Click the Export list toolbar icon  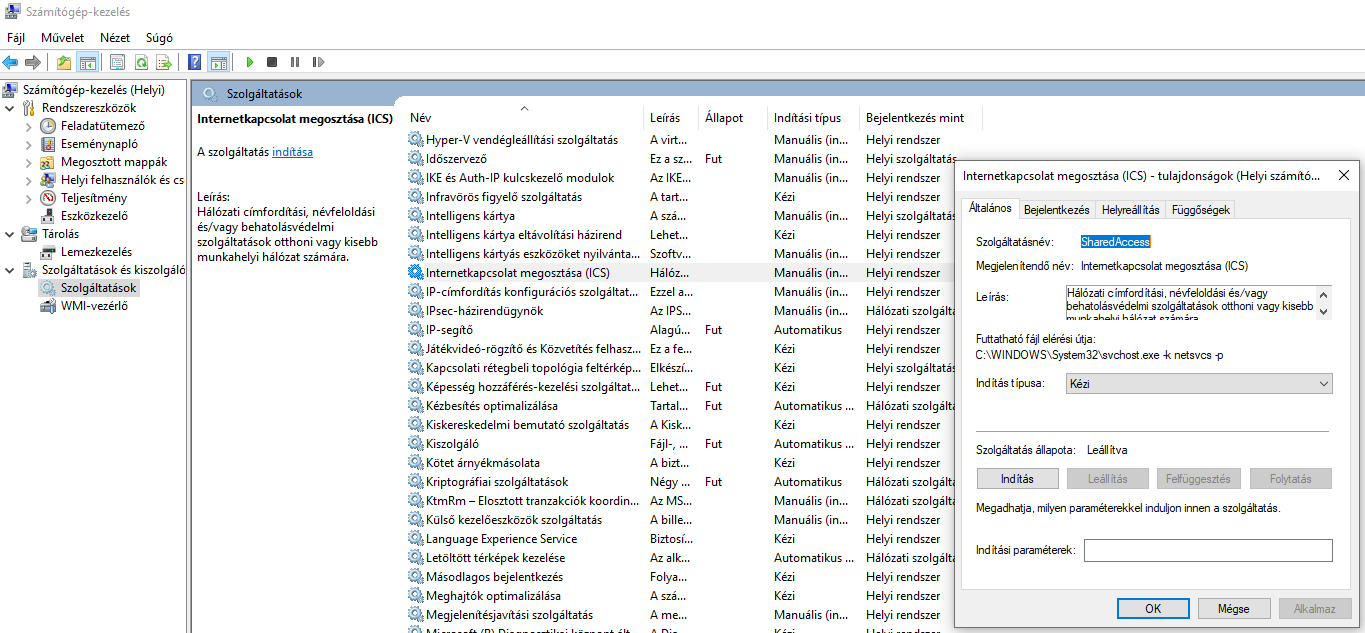click(163, 62)
